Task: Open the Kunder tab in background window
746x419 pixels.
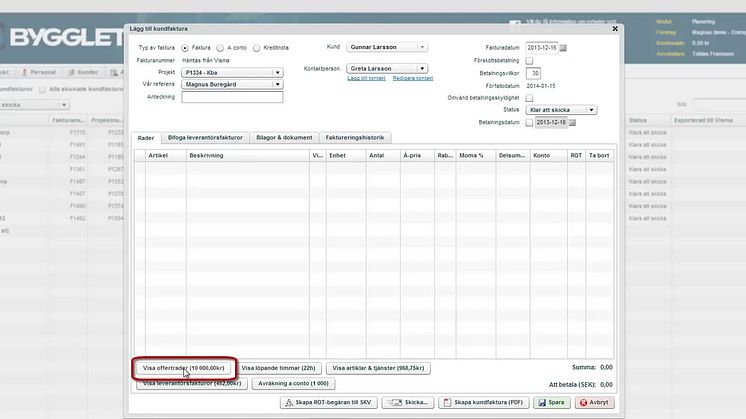Action: click(83, 72)
